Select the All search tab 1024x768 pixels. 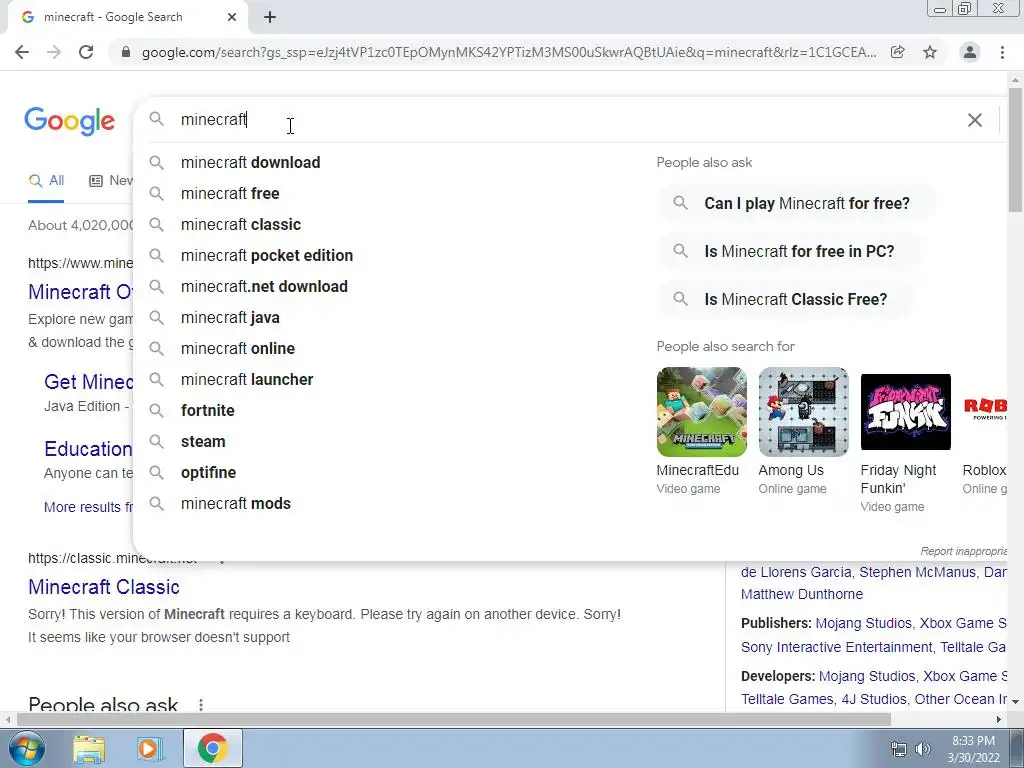(x=46, y=180)
